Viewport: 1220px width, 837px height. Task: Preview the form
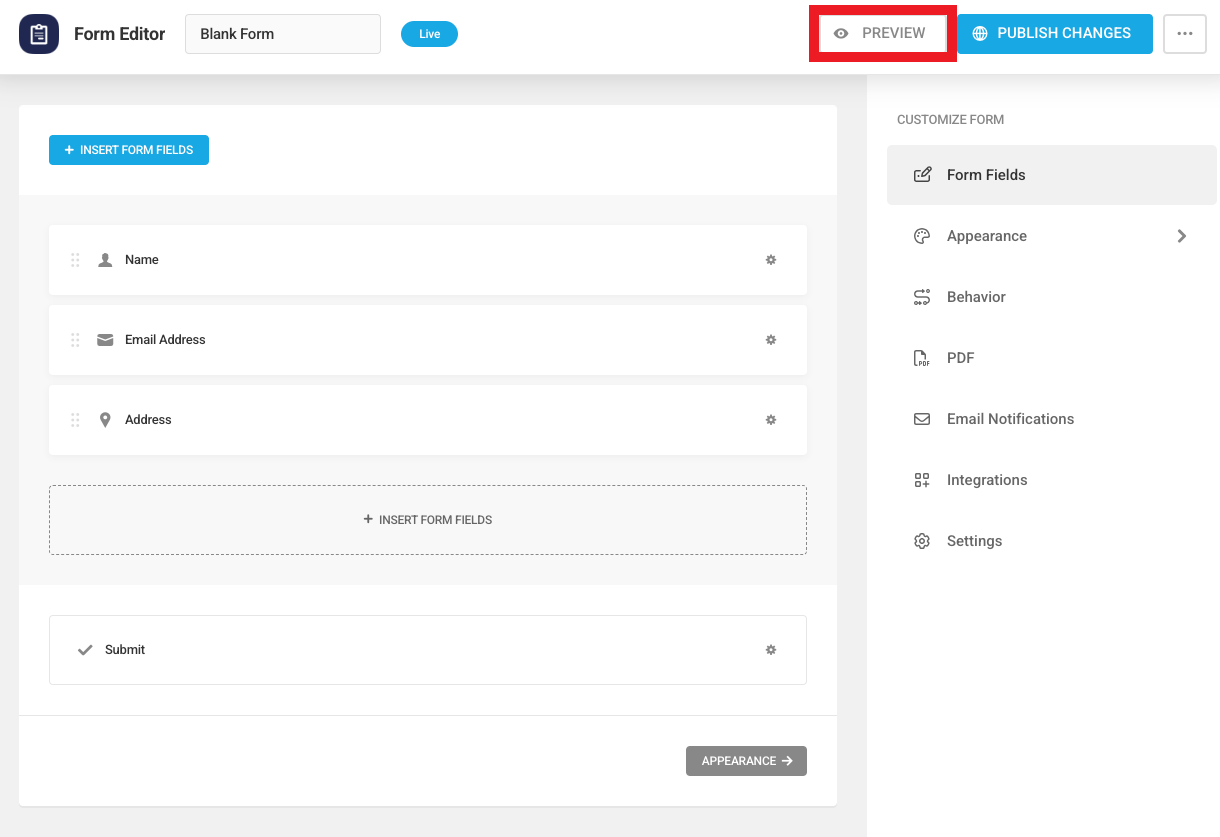[x=882, y=33]
